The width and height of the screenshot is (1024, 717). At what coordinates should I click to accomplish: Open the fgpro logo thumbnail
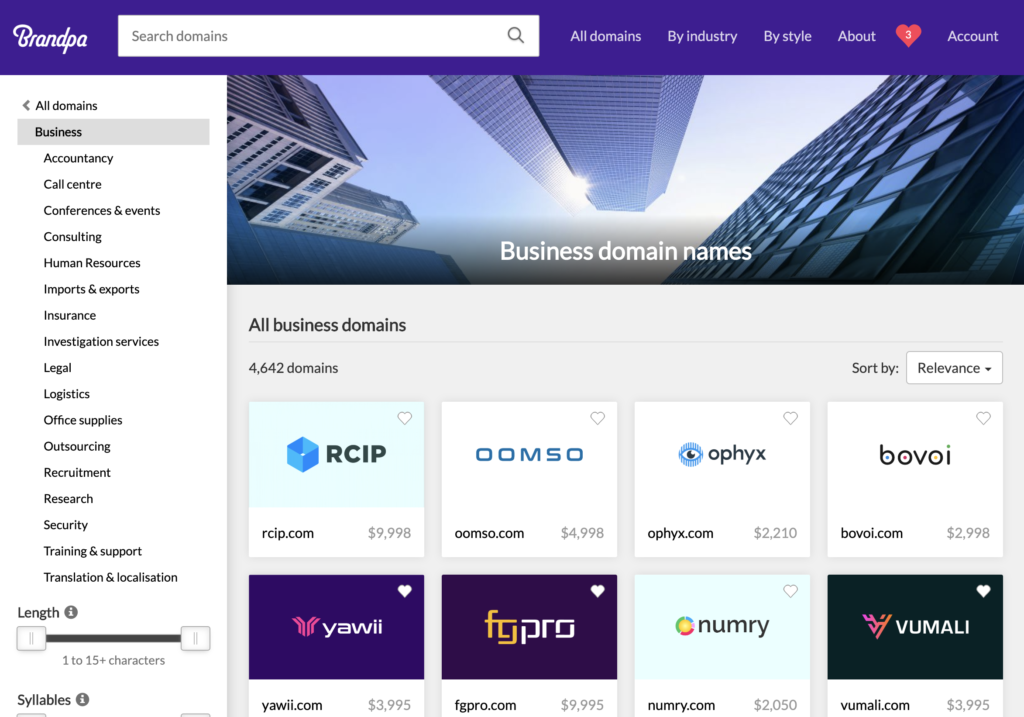(529, 627)
